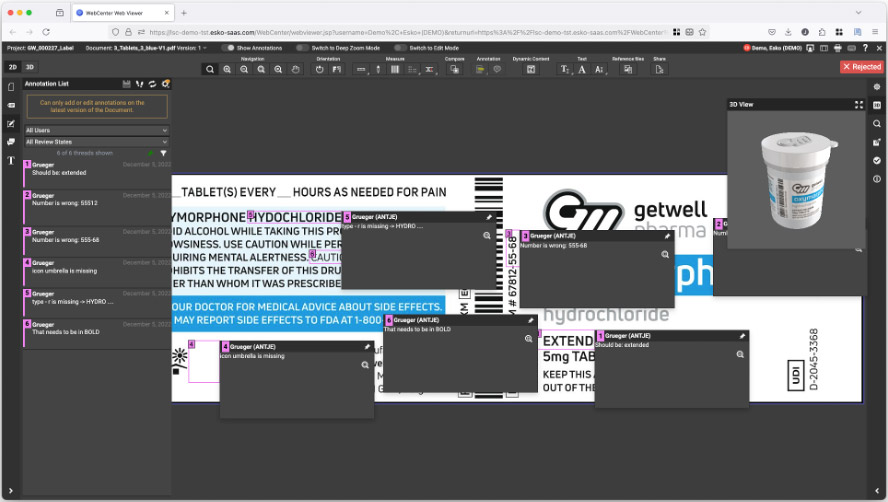888x502 pixels.
Task: Switch to the 3D tab
Action: (30, 67)
